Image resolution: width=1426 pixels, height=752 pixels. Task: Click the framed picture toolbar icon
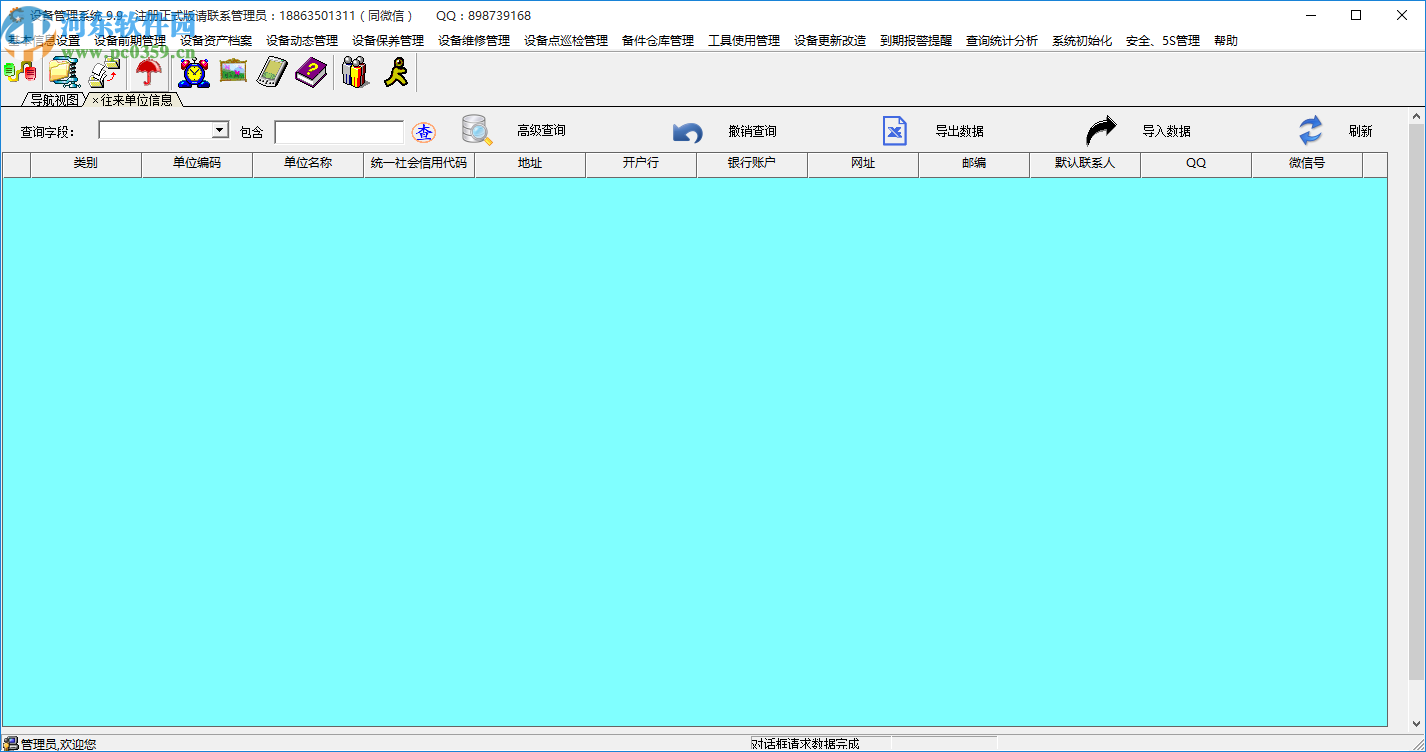233,71
